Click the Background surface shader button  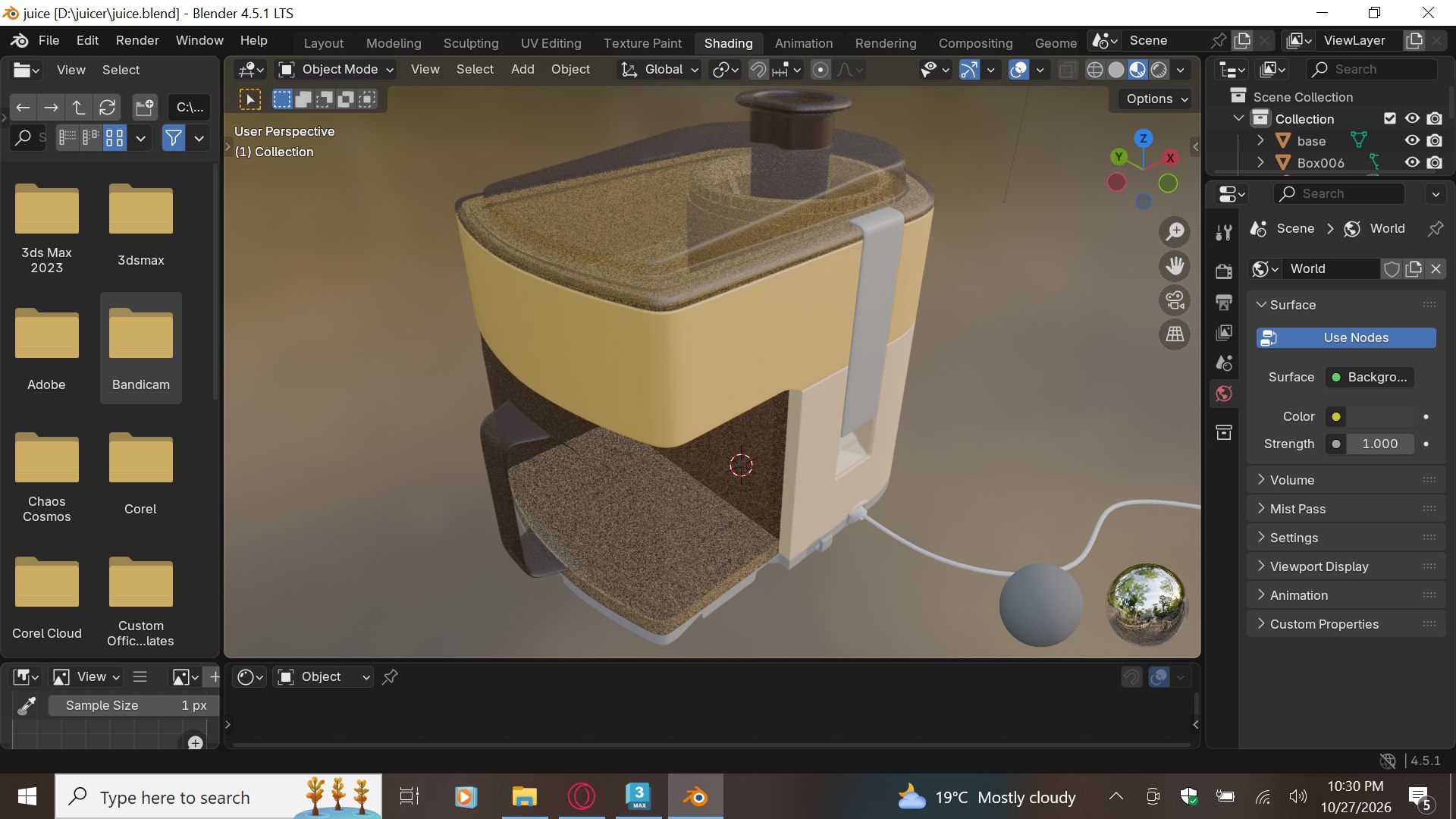1370,378
